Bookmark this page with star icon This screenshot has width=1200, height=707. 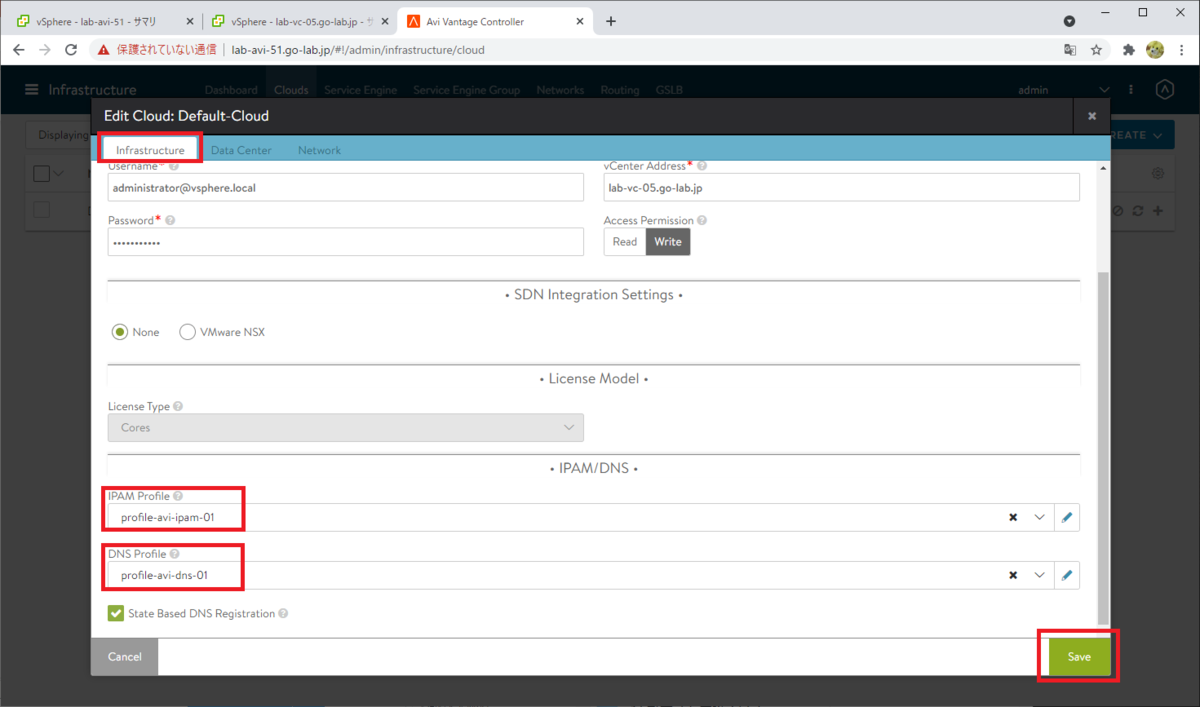click(x=1096, y=49)
